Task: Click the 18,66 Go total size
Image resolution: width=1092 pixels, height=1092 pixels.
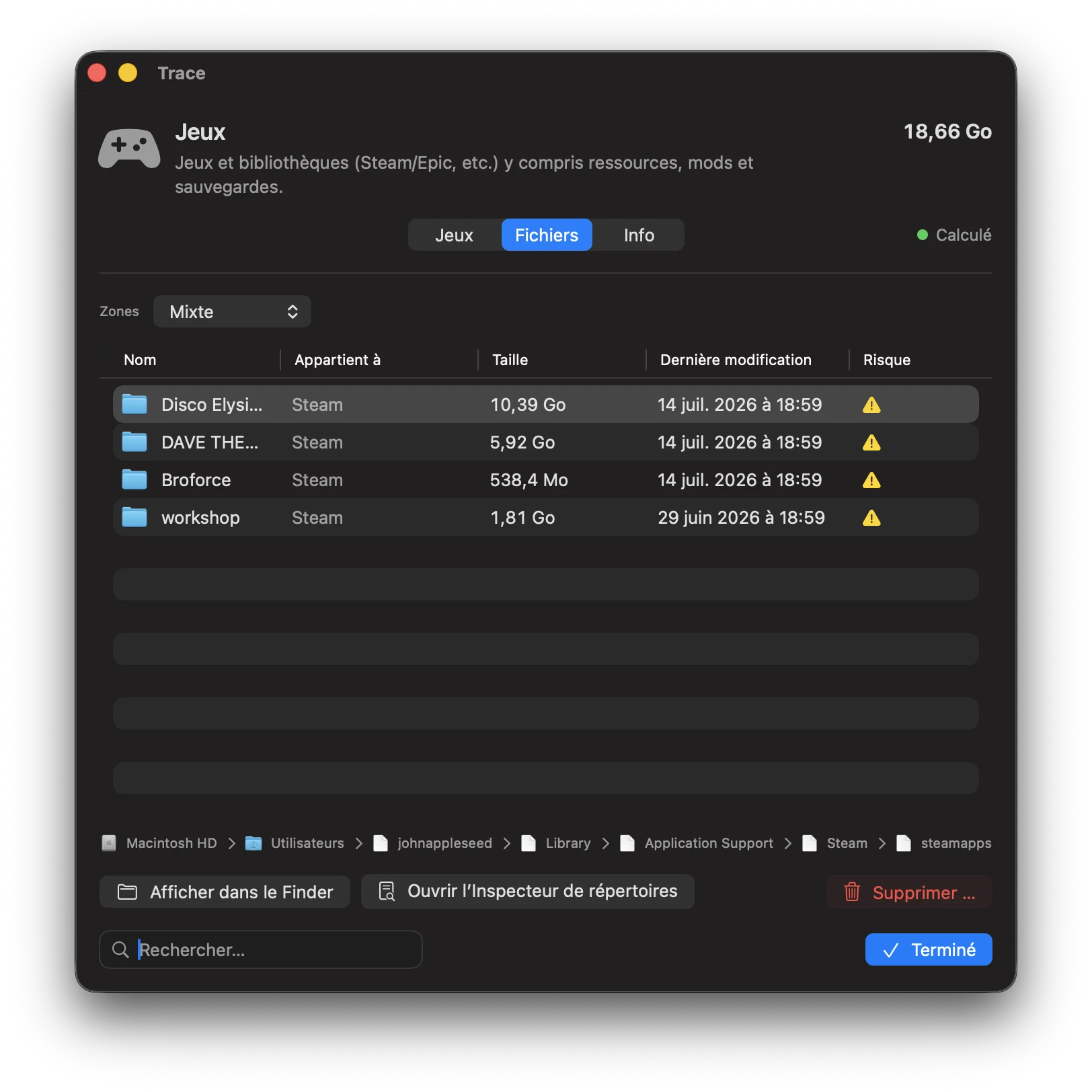Action: pyautogui.click(x=947, y=131)
